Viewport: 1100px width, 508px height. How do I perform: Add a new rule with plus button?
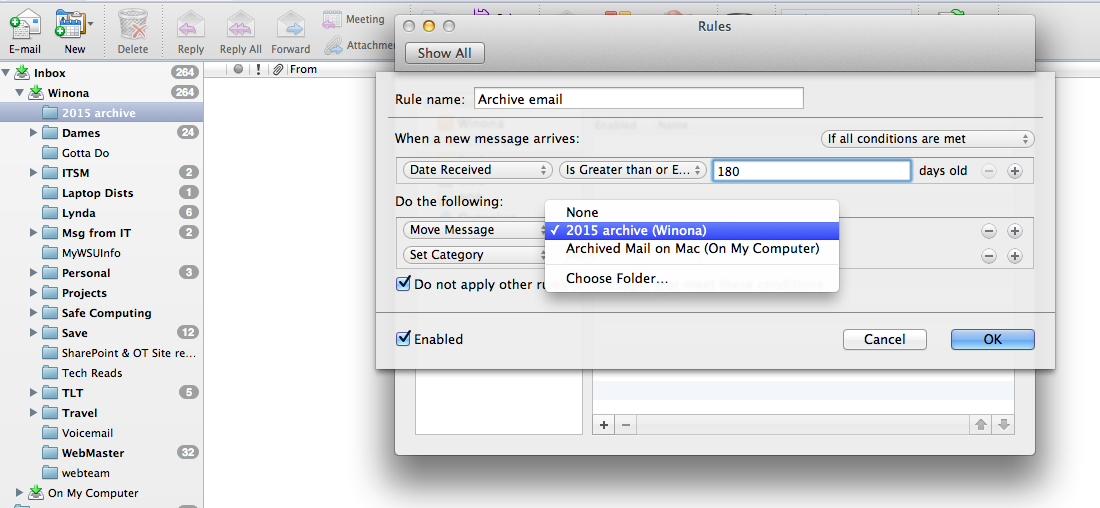coord(604,425)
